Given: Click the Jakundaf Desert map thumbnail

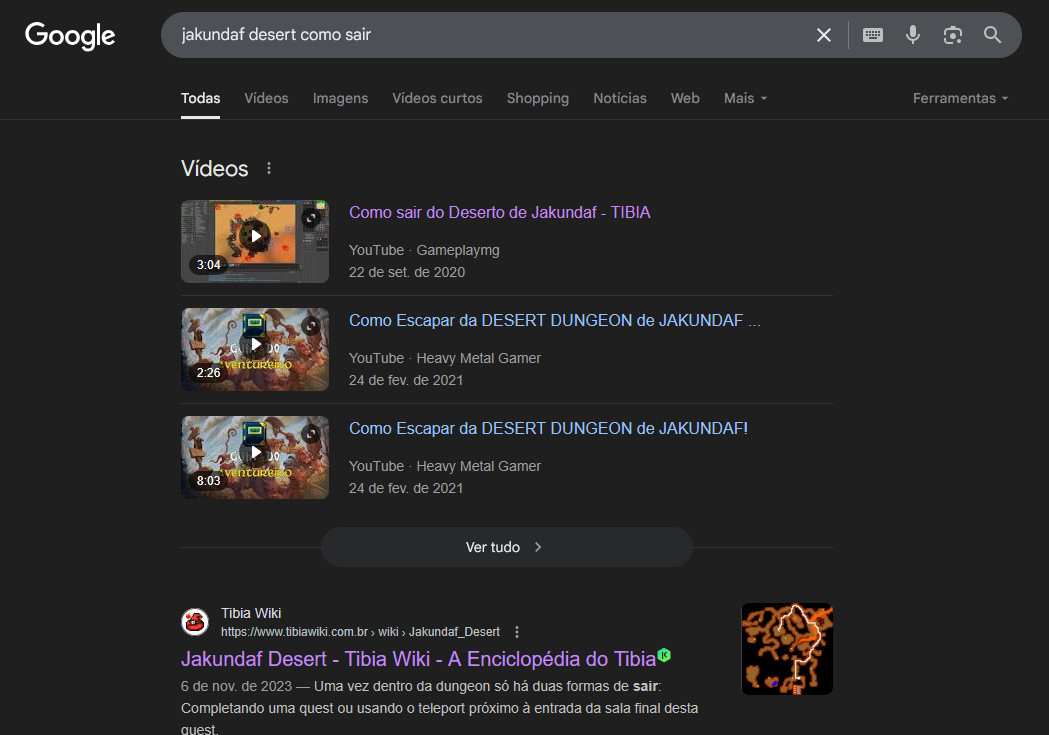Looking at the screenshot, I should pos(787,649).
